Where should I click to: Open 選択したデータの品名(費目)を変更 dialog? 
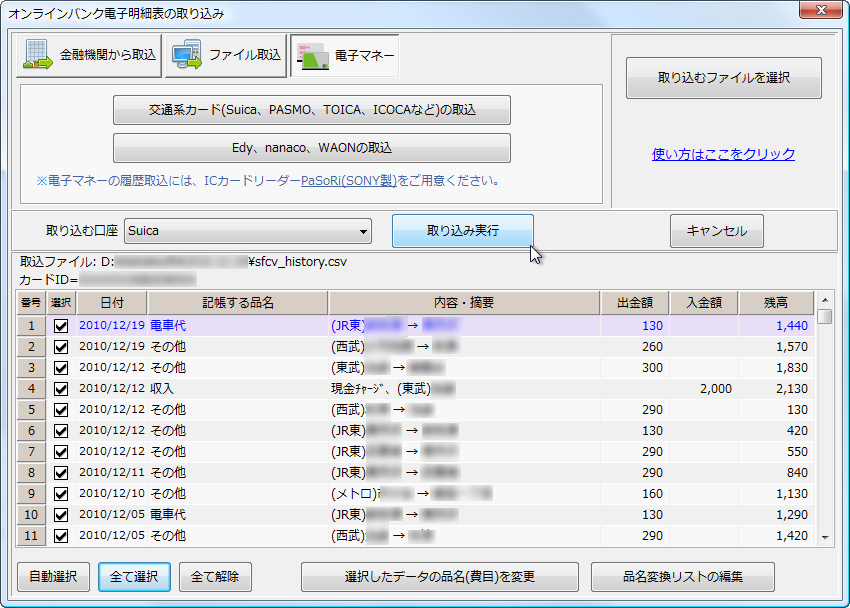coord(441,577)
